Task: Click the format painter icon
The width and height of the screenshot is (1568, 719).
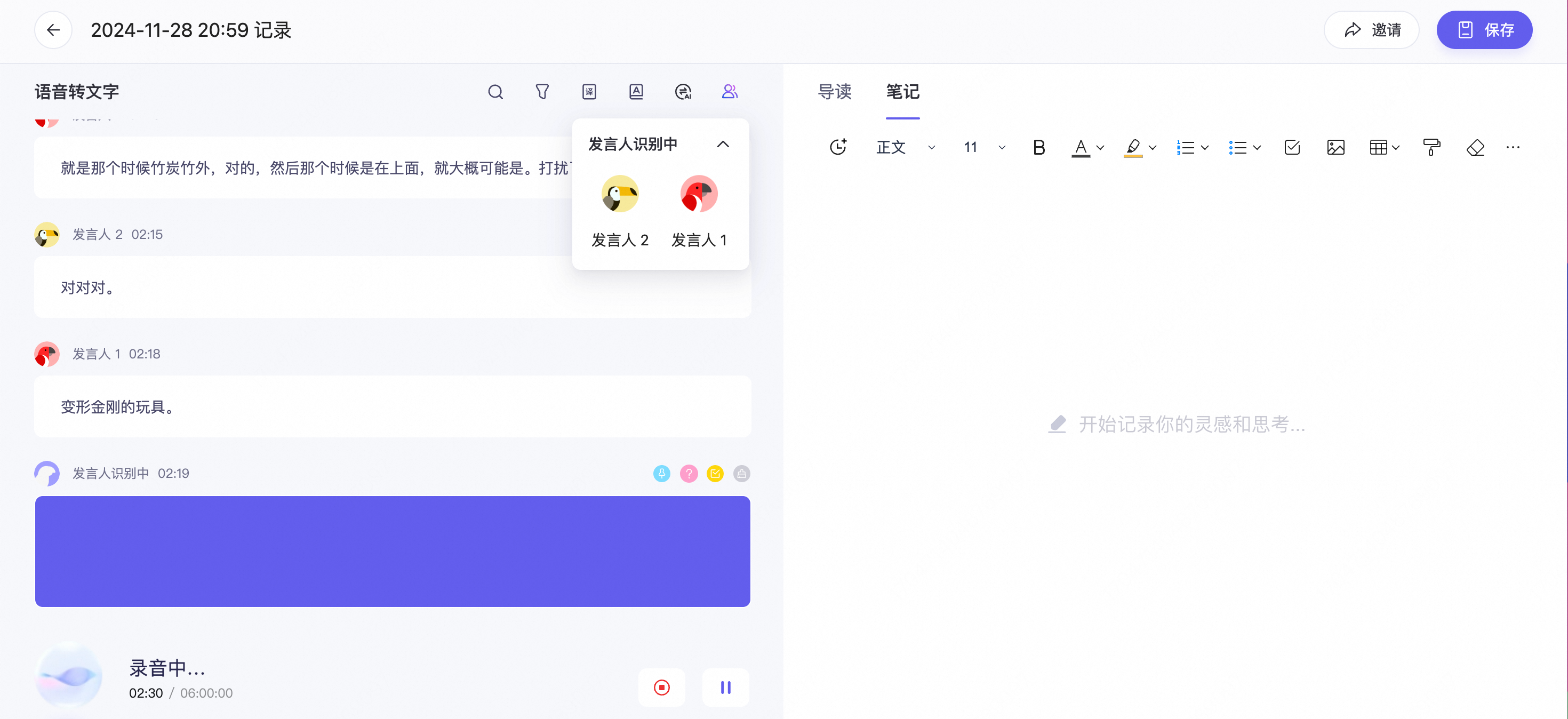Action: [1431, 147]
